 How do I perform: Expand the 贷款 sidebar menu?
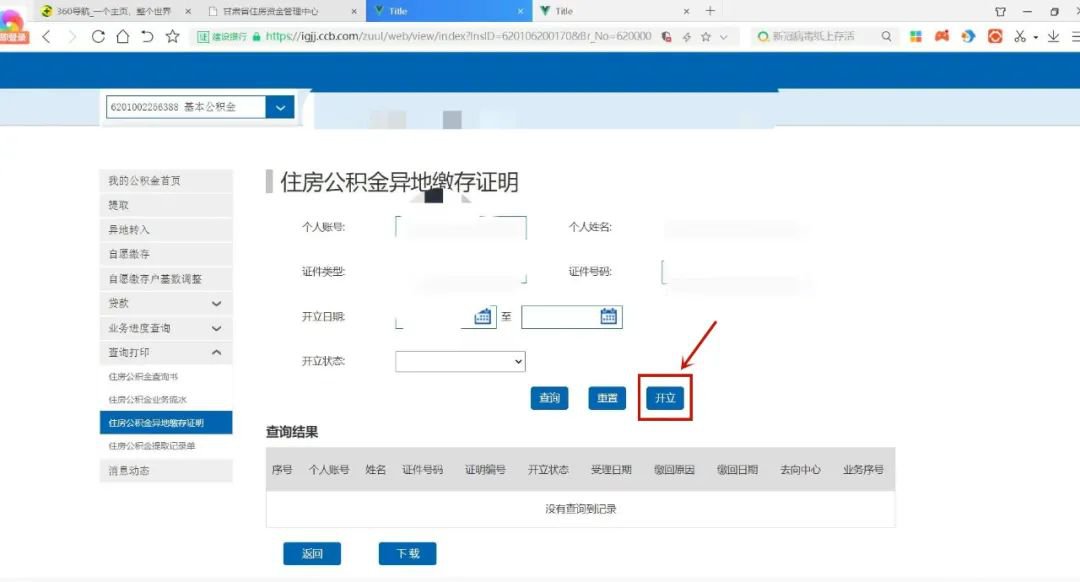pyautogui.click(x=166, y=303)
